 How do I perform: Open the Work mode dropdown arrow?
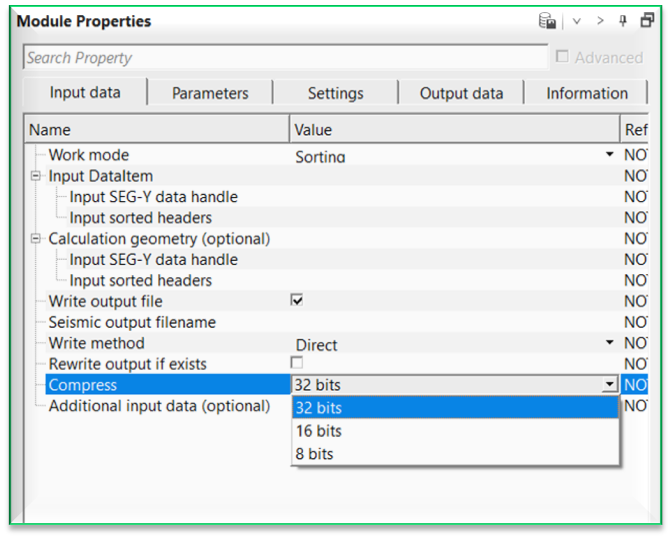click(x=609, y=155)
